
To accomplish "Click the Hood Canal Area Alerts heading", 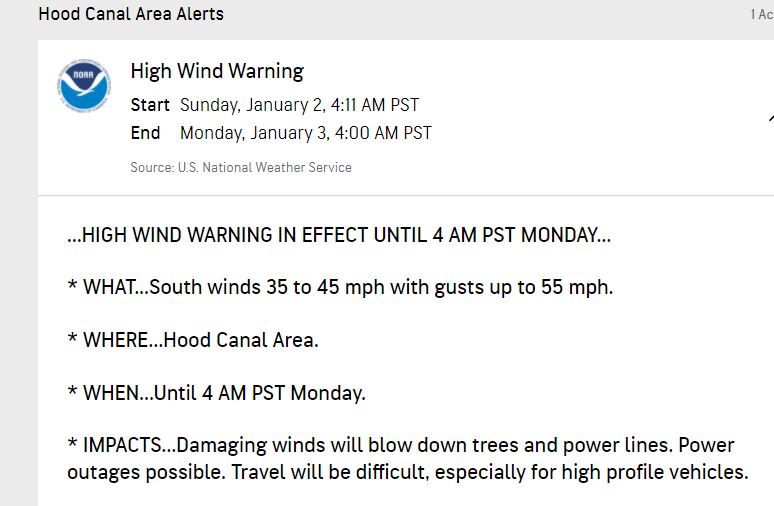I will coord(131,14).
